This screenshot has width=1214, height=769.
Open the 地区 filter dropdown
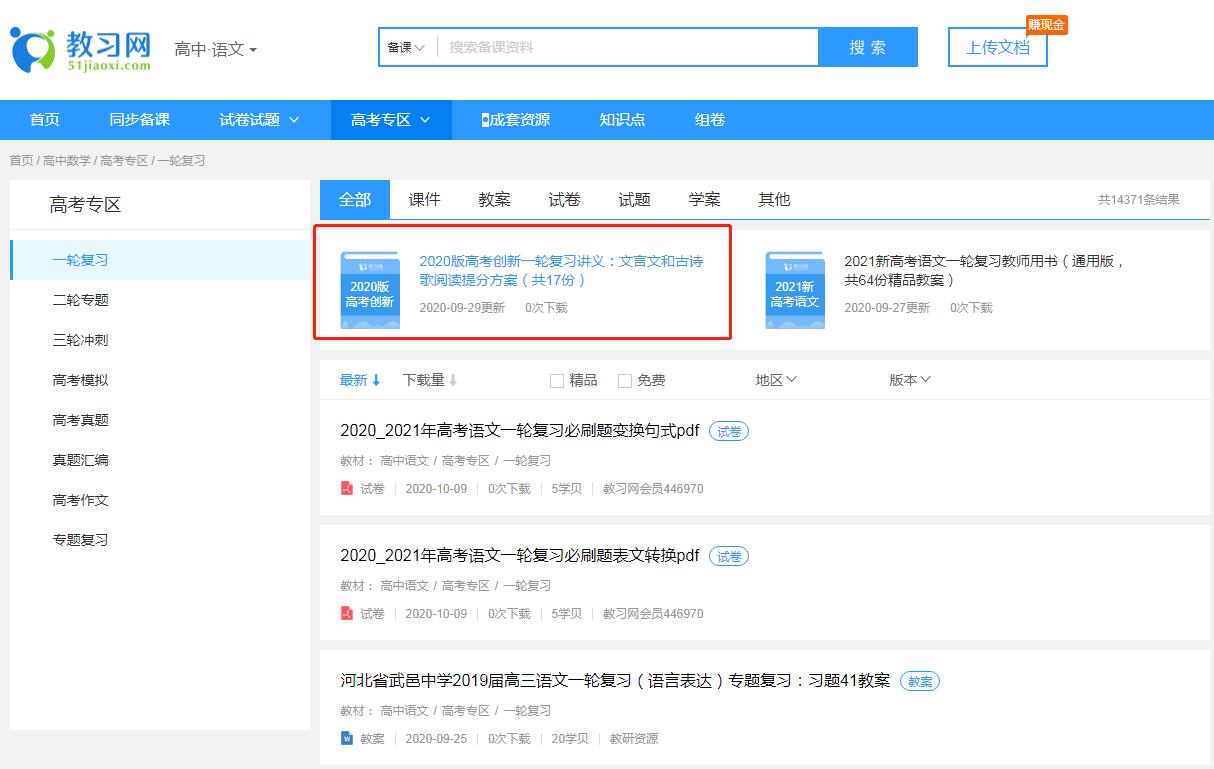pyautogui.click(x=776, y=380)
